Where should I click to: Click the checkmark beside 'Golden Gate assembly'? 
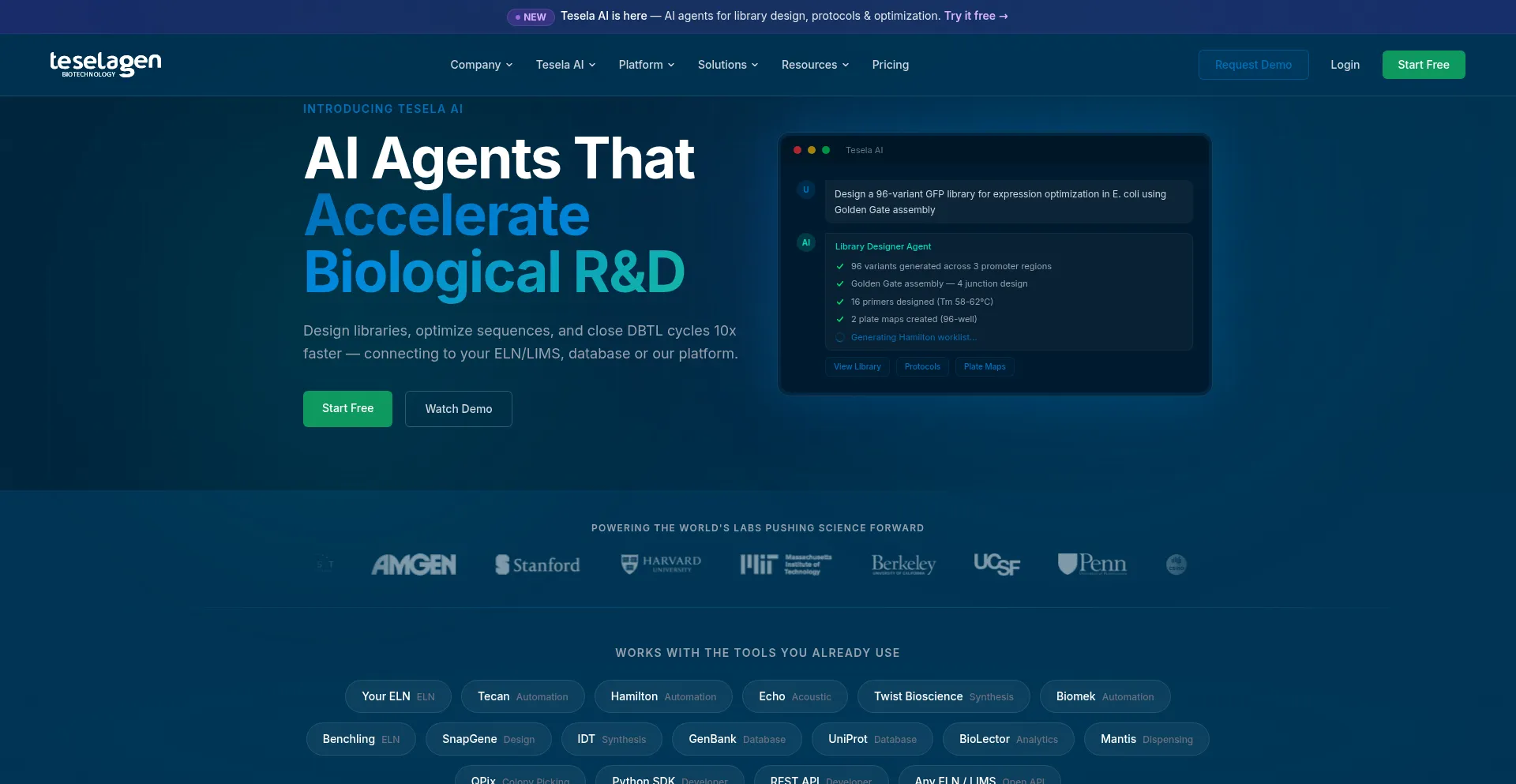point(840,283)
